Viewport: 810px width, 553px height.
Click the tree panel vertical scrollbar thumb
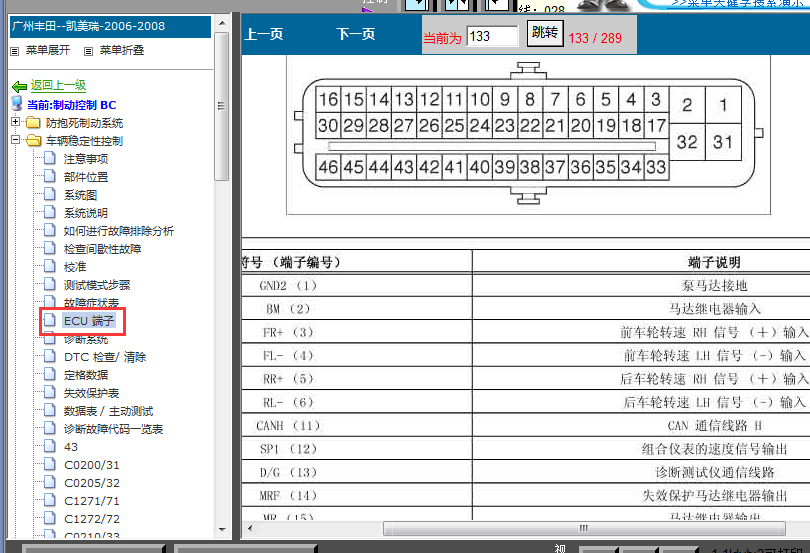coord(222,106)
